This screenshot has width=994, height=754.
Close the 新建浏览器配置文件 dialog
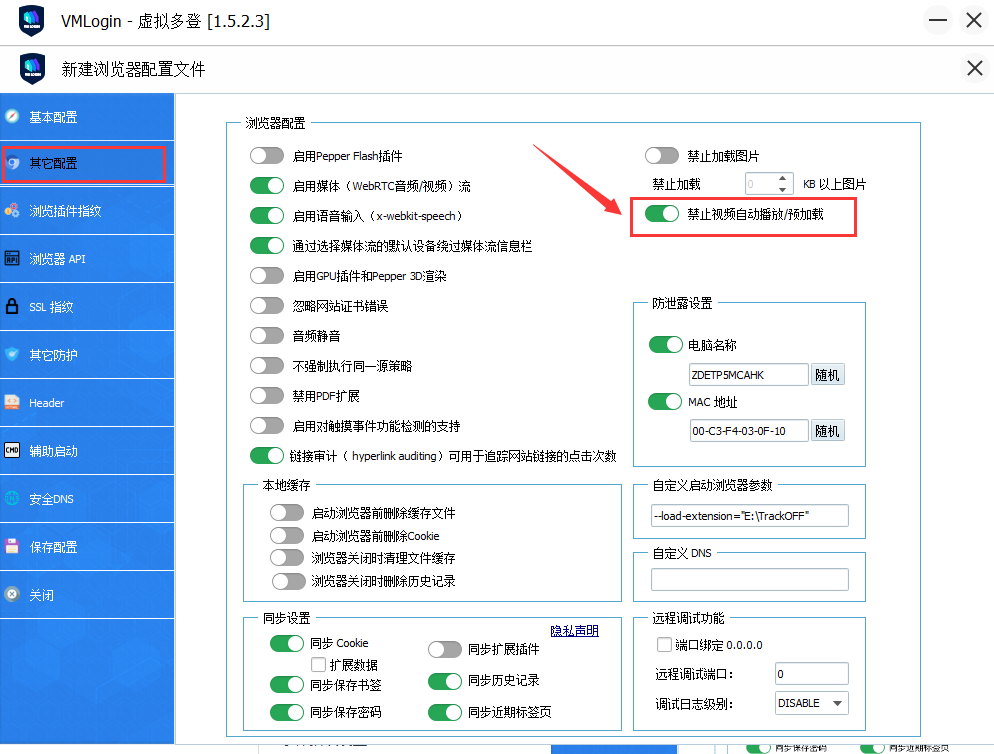click(x=974, y=68)
